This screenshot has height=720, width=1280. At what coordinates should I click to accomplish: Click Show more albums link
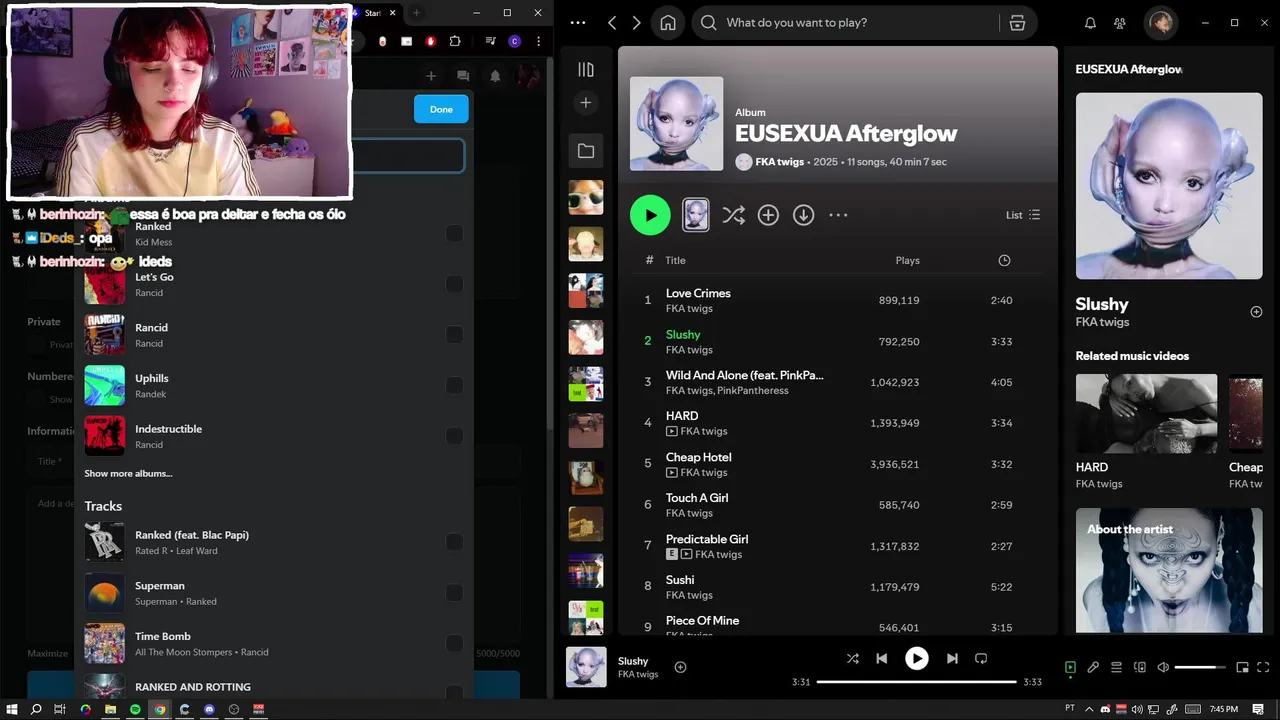coord(128,473)
